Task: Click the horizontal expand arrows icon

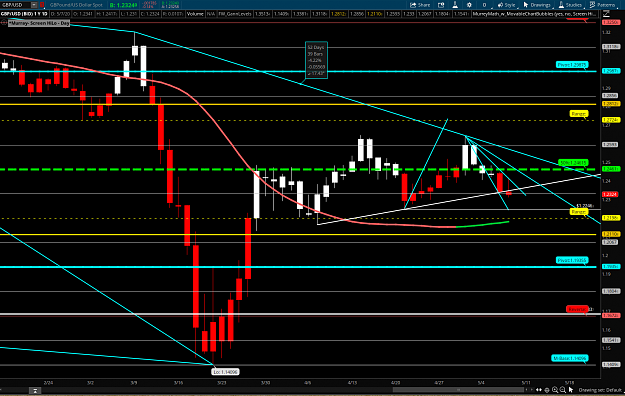Action: [x=539, y=390]
